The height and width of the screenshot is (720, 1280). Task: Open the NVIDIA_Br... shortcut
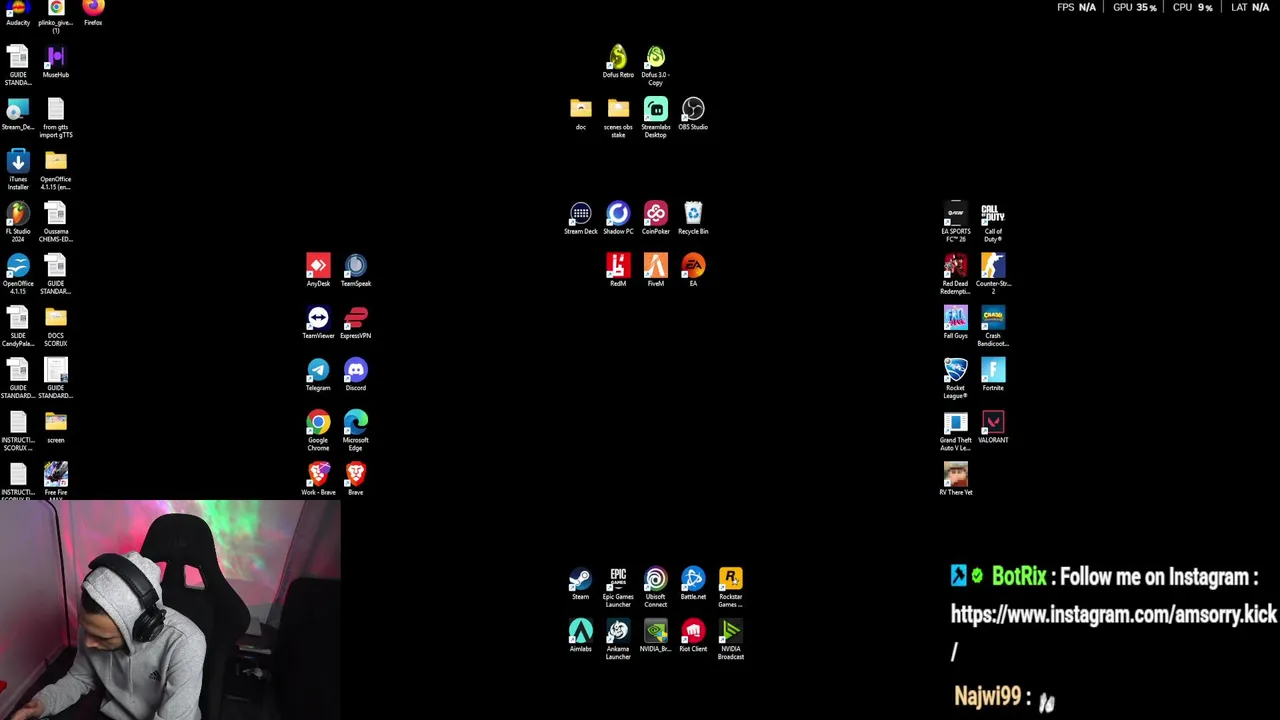coord(655,637)
